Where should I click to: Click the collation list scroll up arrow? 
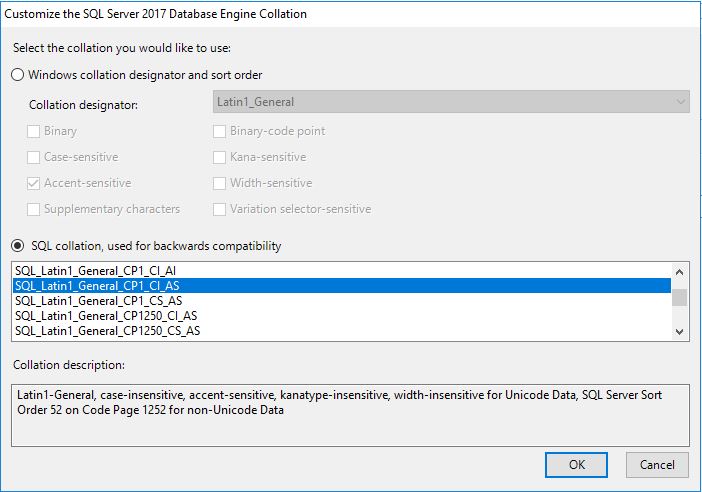pyautogui.click(x=680, y=272)
